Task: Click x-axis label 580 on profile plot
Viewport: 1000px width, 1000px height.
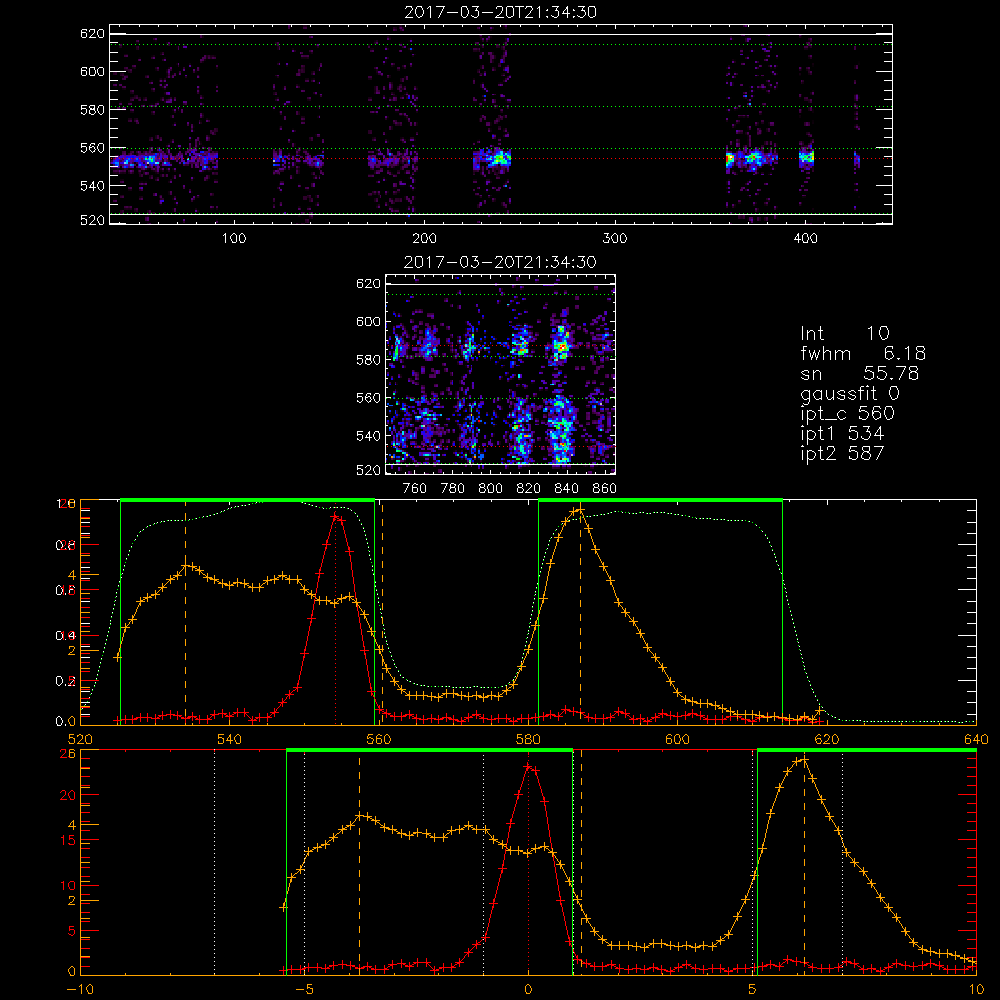Action: [x=528, y=739]
